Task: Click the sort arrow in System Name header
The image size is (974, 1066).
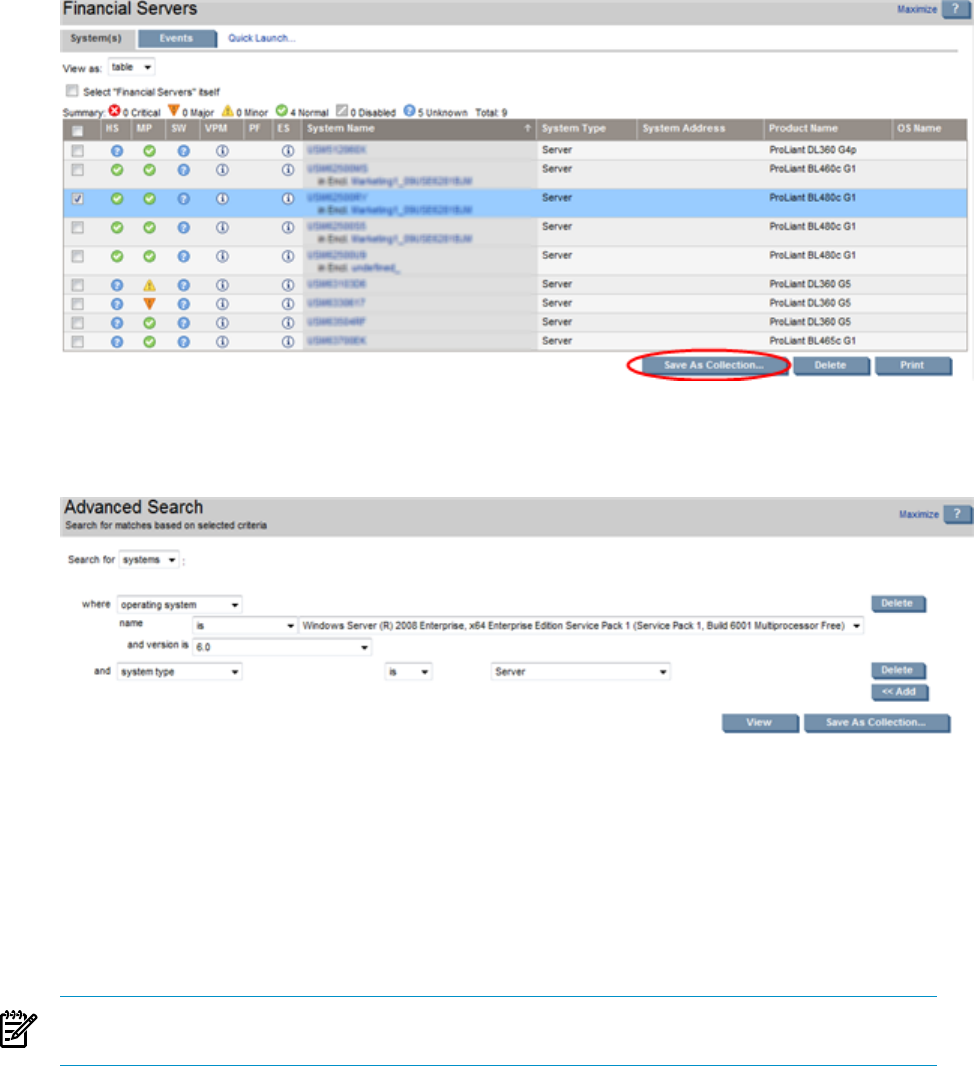Action: click(527, 129)
